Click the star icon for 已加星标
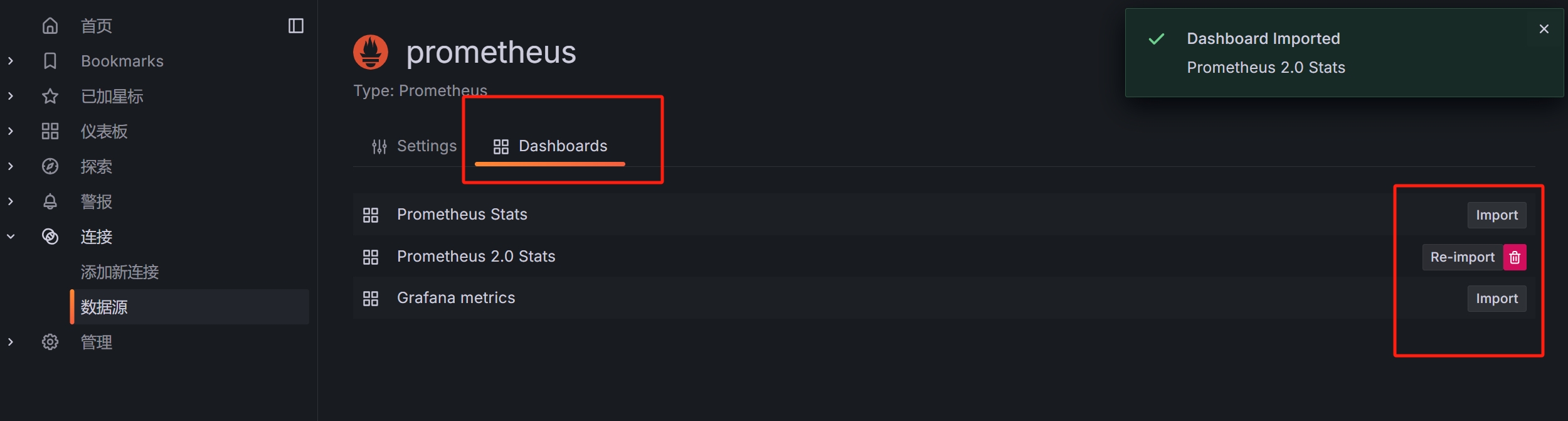 coord(50,96)
